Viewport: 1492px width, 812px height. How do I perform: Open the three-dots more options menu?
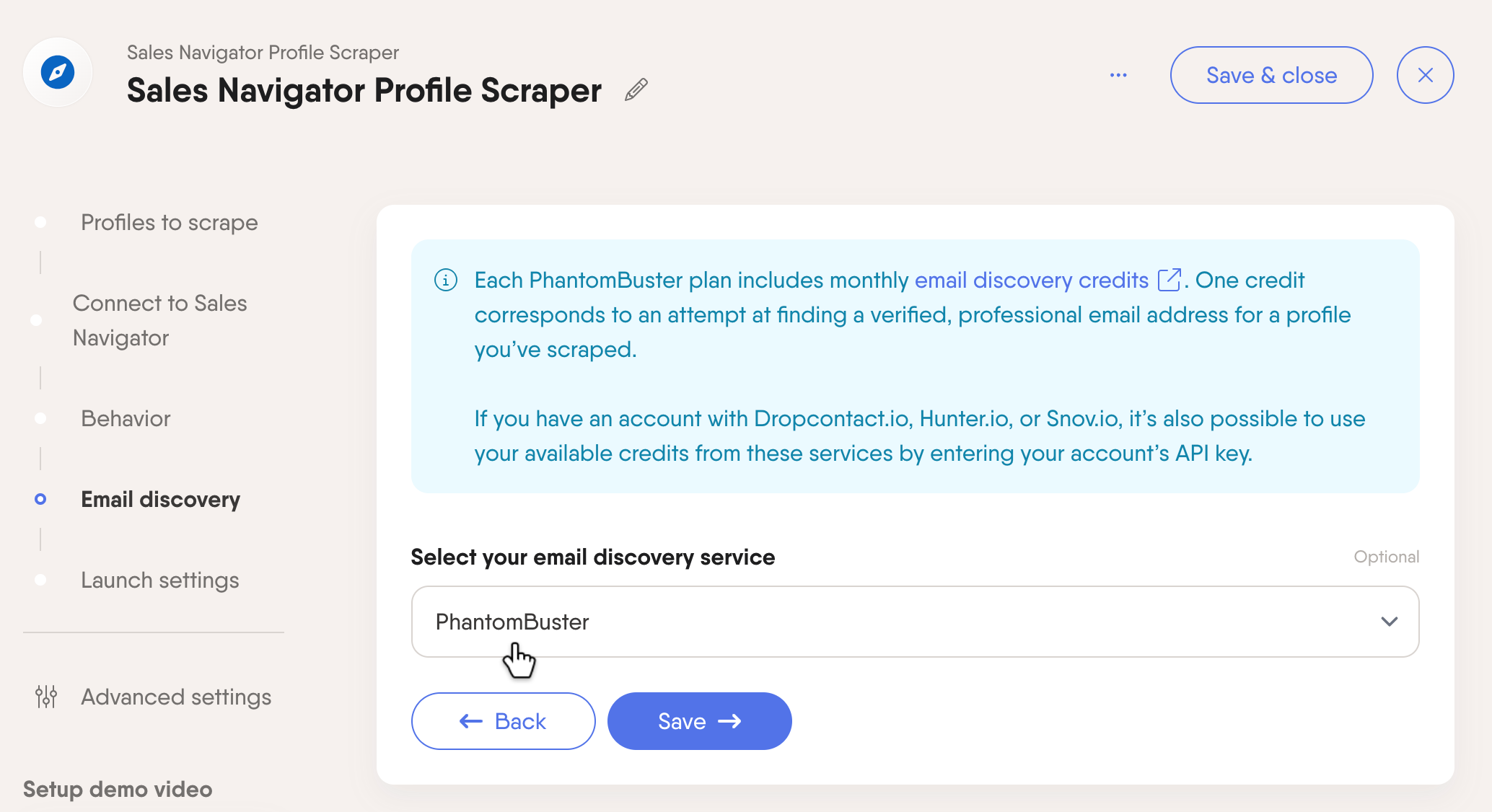point(1118,75)
